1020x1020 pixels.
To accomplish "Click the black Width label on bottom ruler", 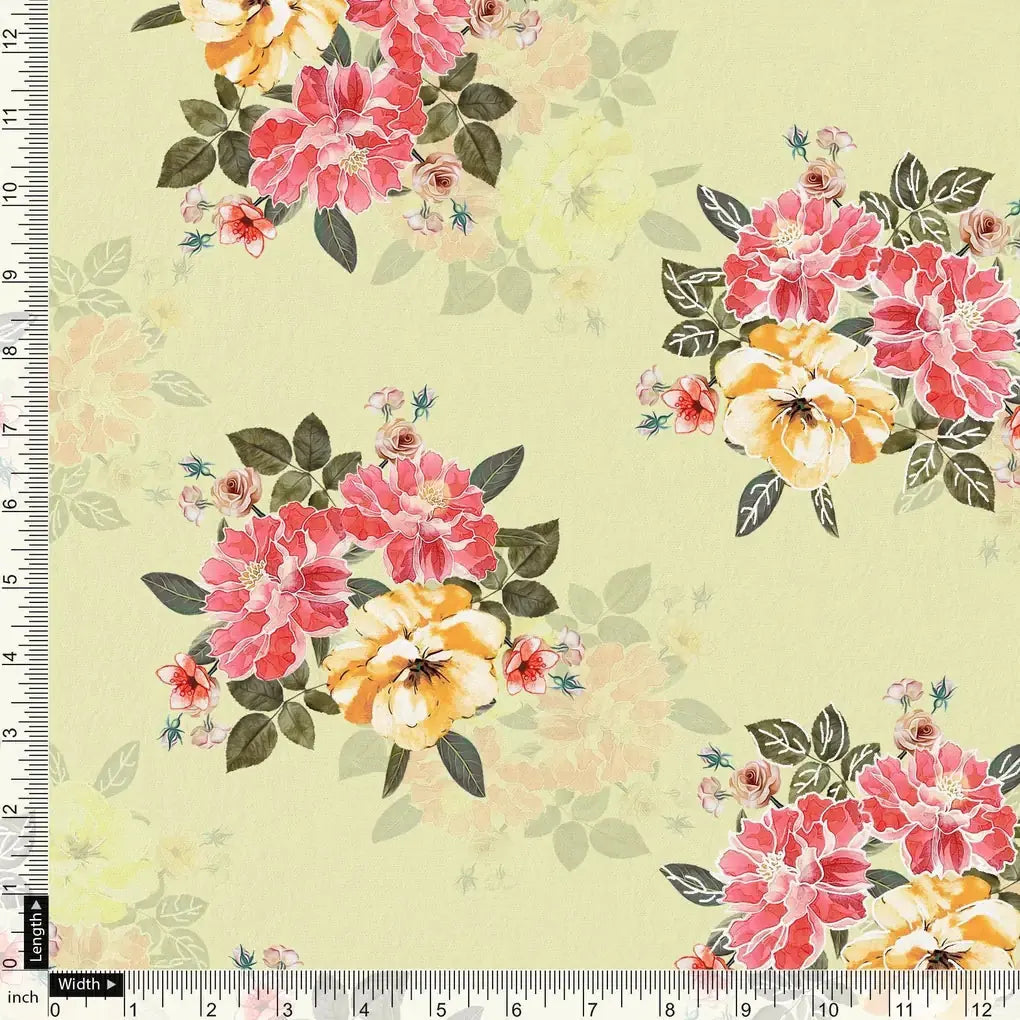I will [80, 984].
